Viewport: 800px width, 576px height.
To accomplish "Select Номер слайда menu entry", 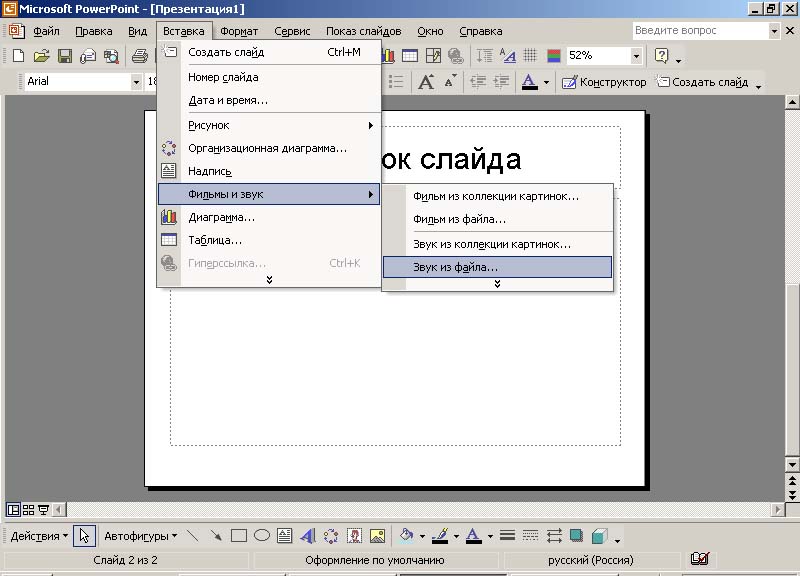I will pos(269,77).
